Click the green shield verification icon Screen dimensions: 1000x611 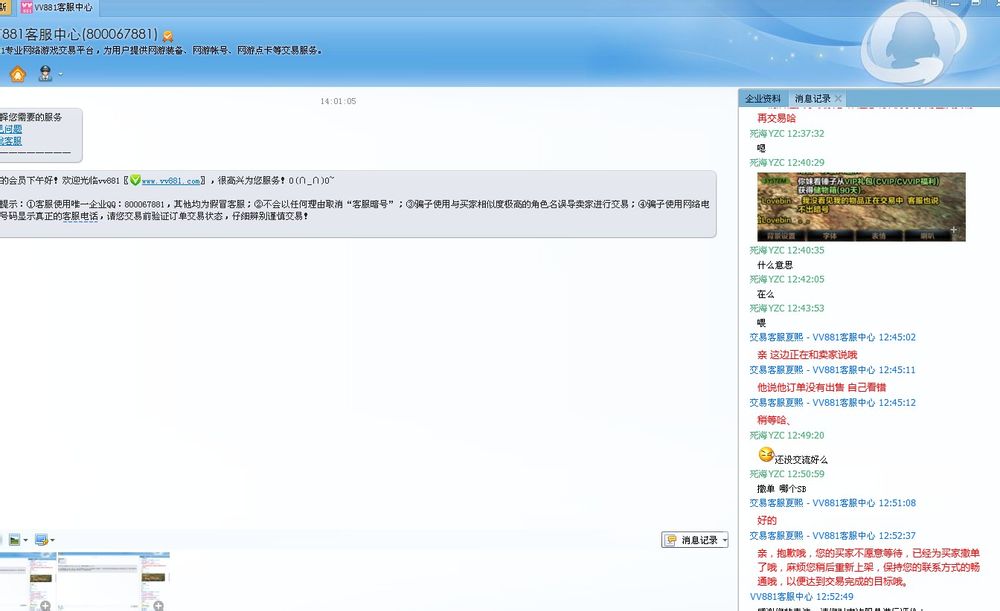pyautogui.click(x=135, y=180)
